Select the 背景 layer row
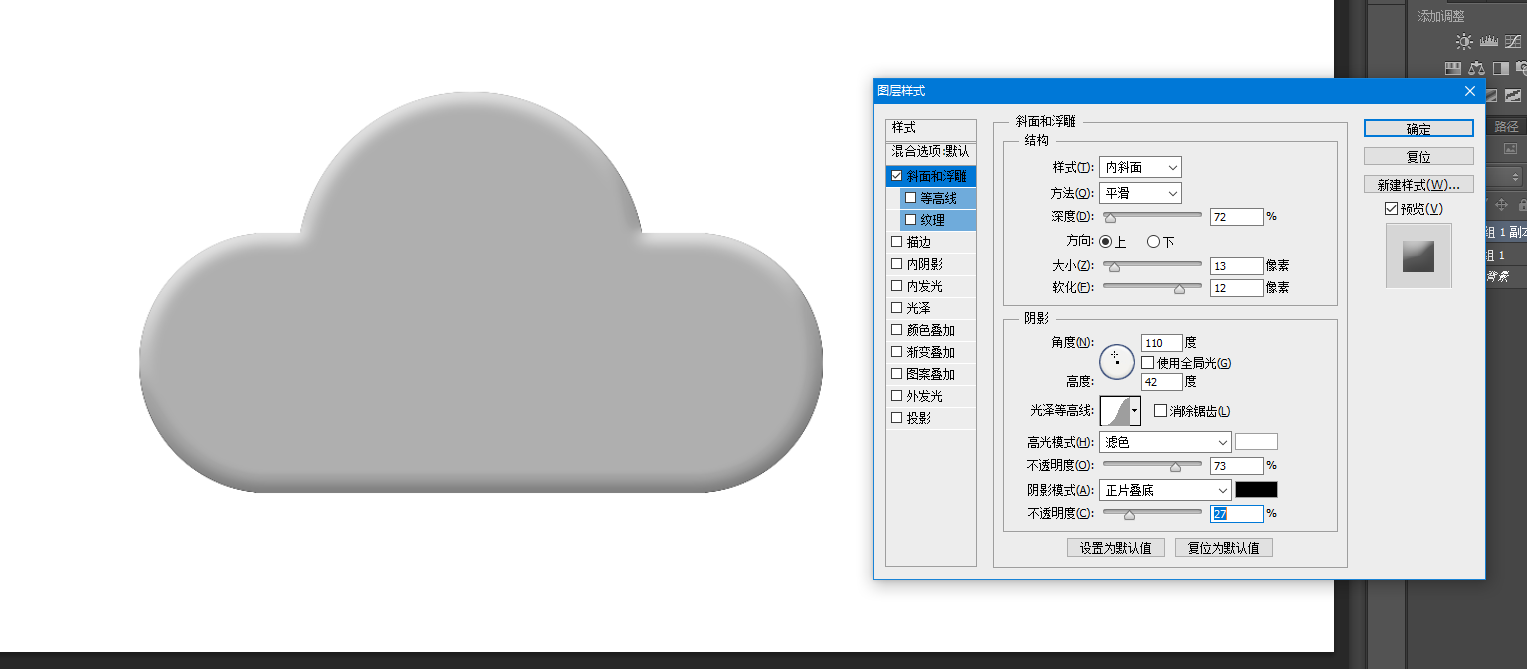 (1504, 277)
